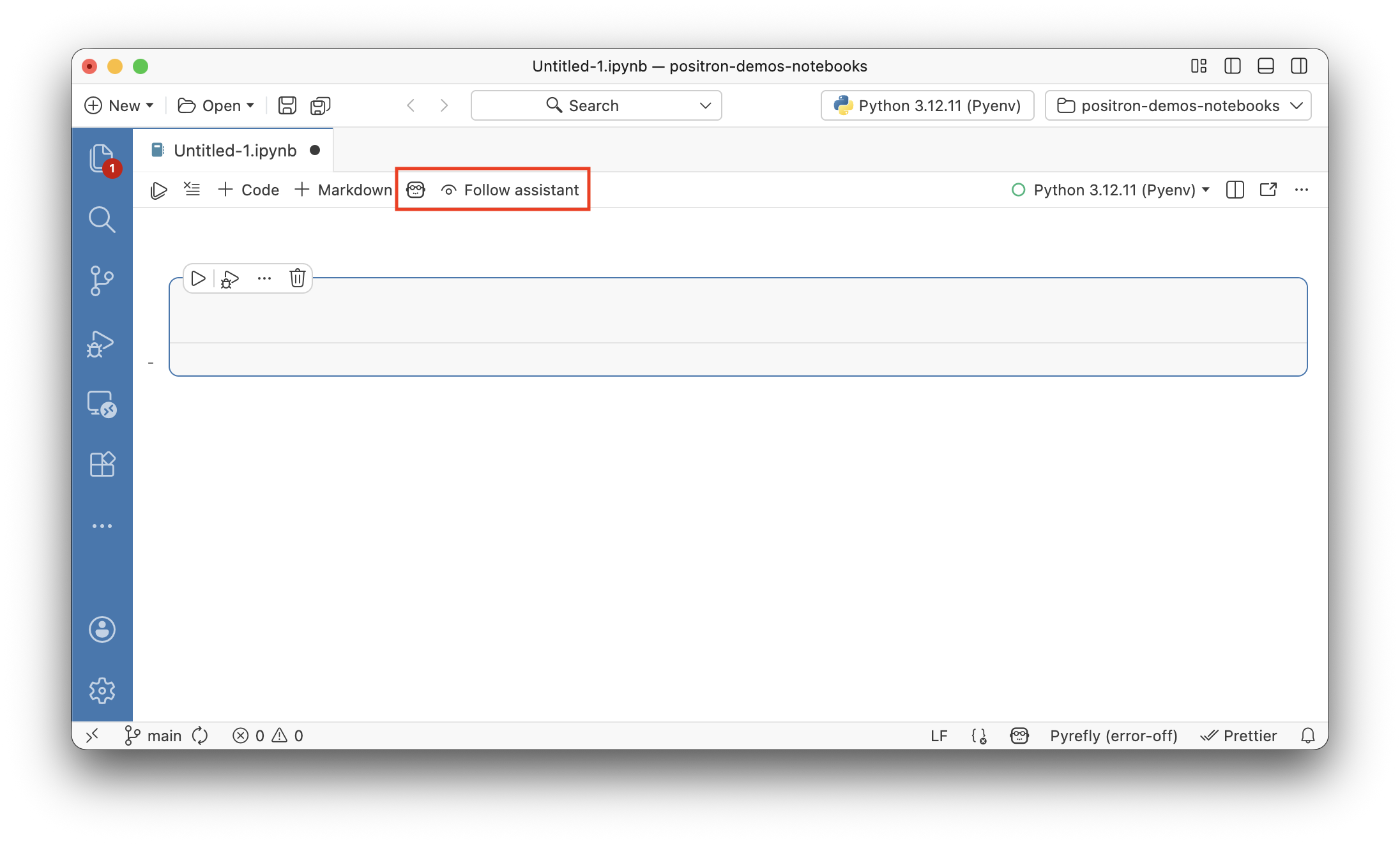Select the Untitled-1.ipynb tab
1400x844 pixels.
235,150
